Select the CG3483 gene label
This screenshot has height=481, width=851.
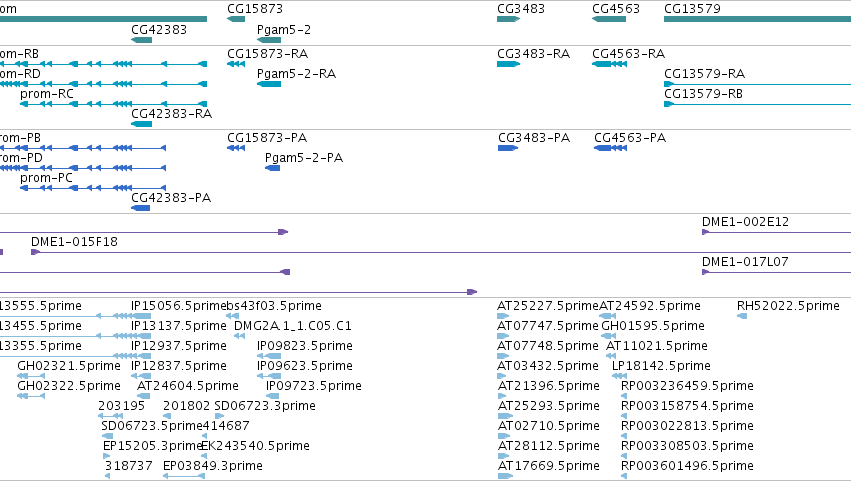click(521, 9)
